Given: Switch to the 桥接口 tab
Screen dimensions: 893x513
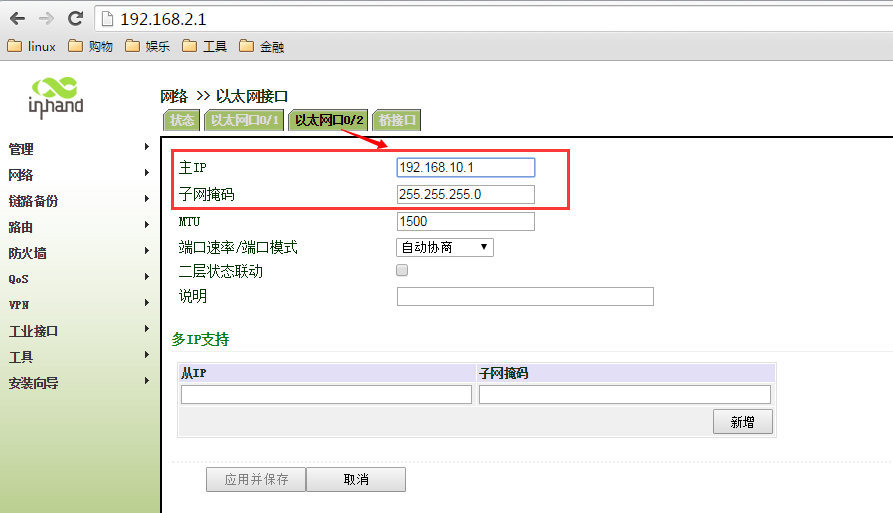Looking at the screenshot, I should tap(397, 121).
